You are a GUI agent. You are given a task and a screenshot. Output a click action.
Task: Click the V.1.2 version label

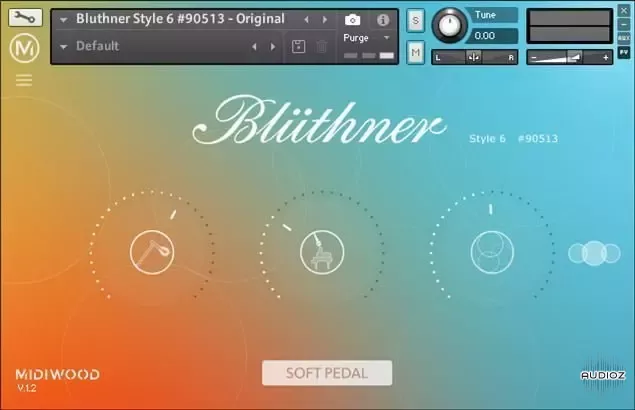(27, 388)
